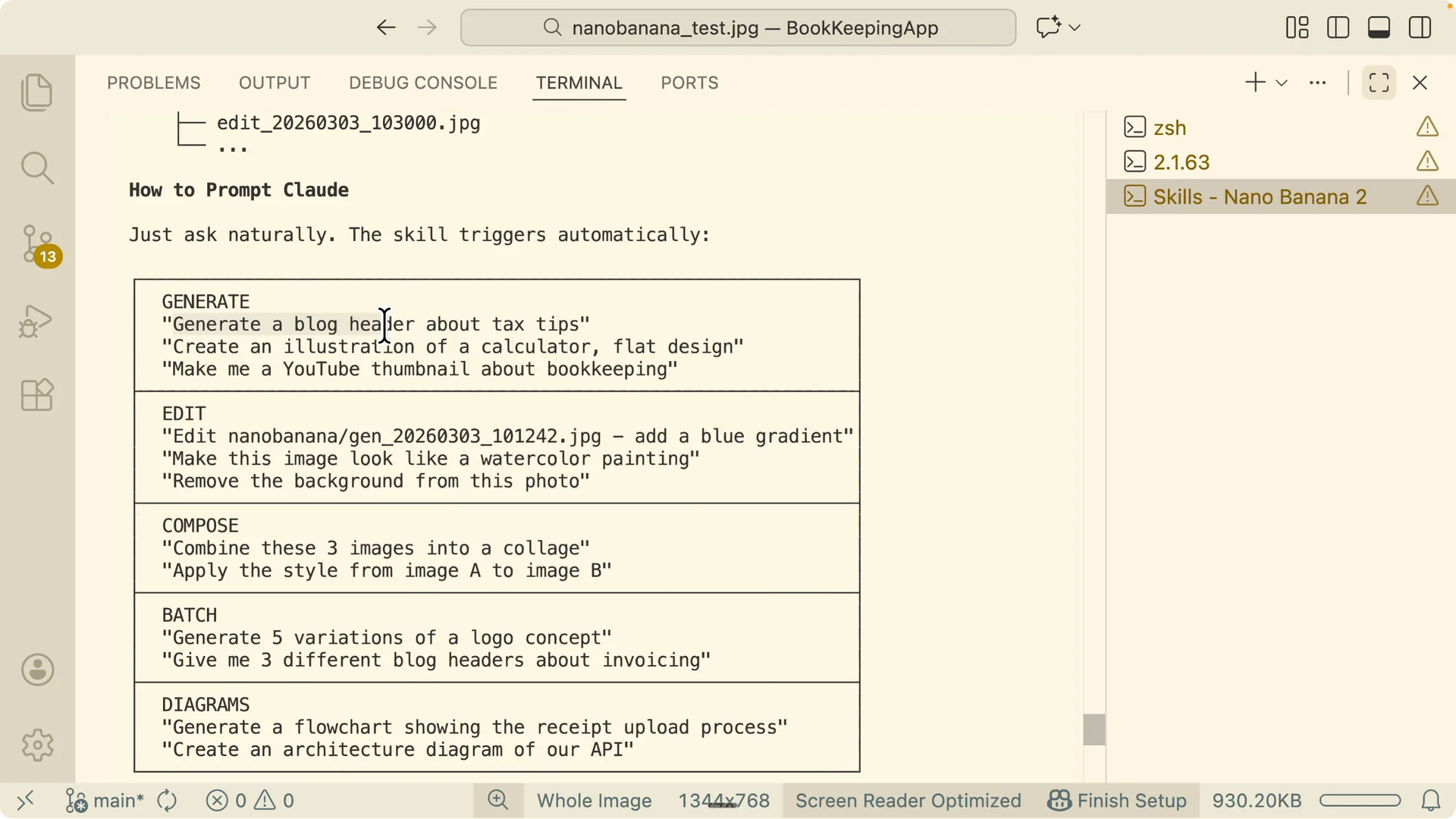Open the Extensions view
The height and width of the screenshot is (819, 1456).
pos(37,395)
